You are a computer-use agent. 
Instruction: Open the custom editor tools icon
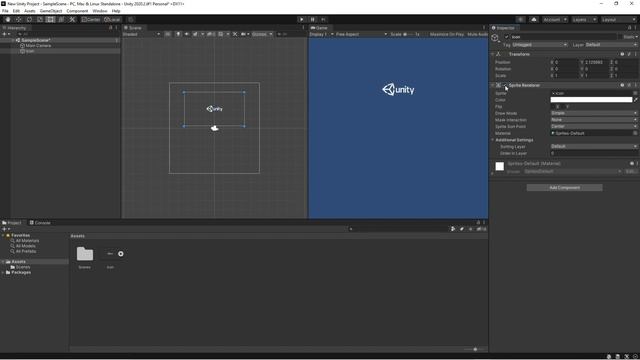click(x=72, y=20)
